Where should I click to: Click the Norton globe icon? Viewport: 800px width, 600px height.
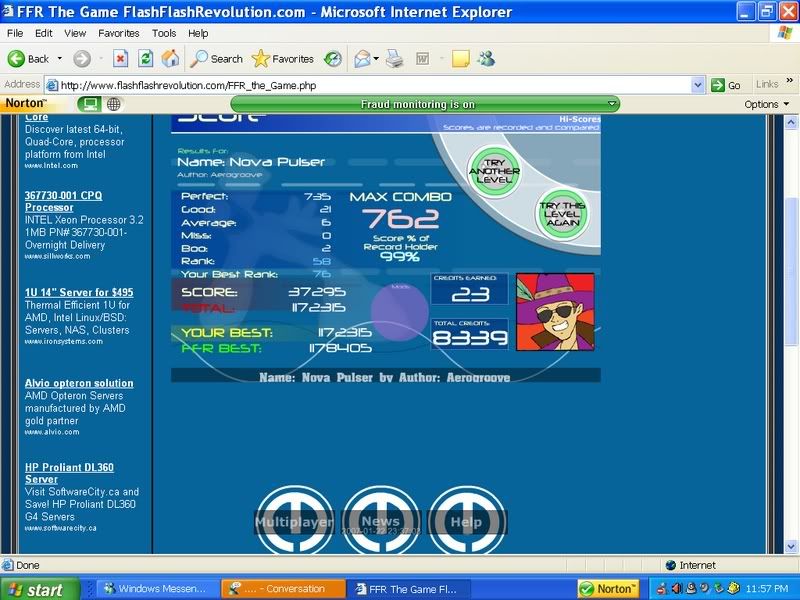pyautogui.click(x=114, y=104)
